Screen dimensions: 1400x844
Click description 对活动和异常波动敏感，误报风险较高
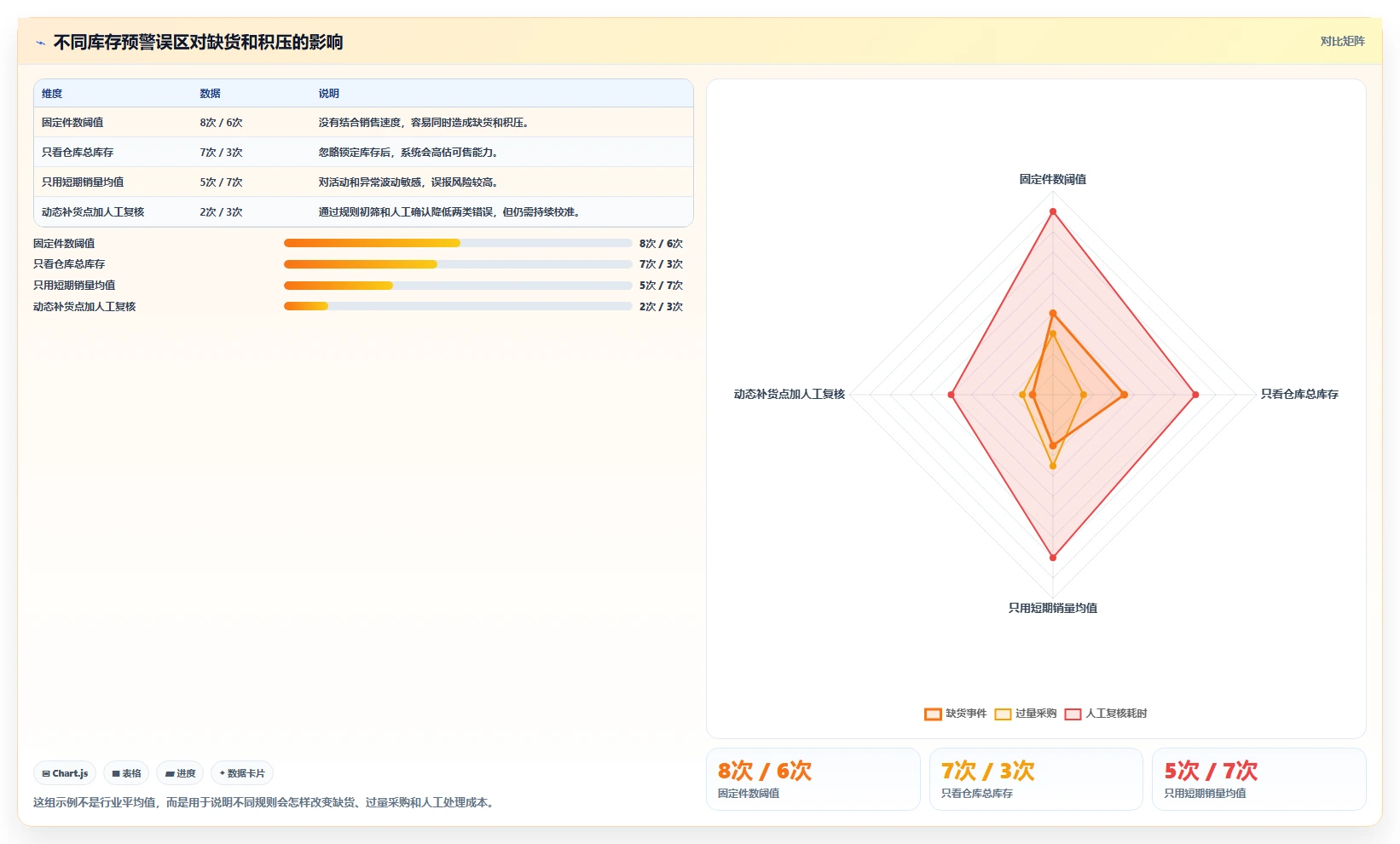point(408,182)
